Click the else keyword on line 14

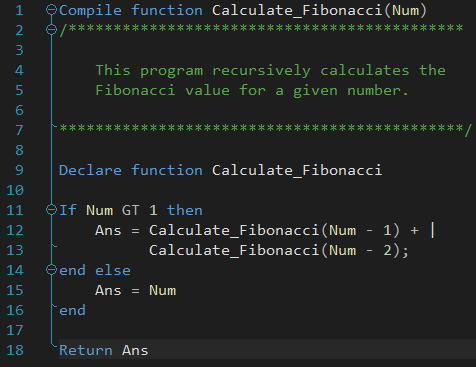point(113,270)
